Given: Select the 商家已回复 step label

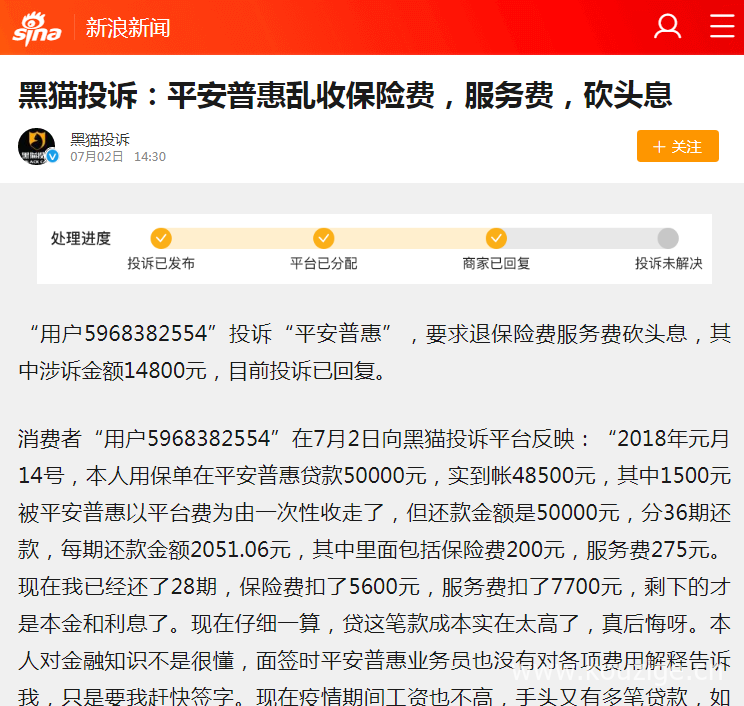Looking at the screenshot, I should [x=496, y=264].
